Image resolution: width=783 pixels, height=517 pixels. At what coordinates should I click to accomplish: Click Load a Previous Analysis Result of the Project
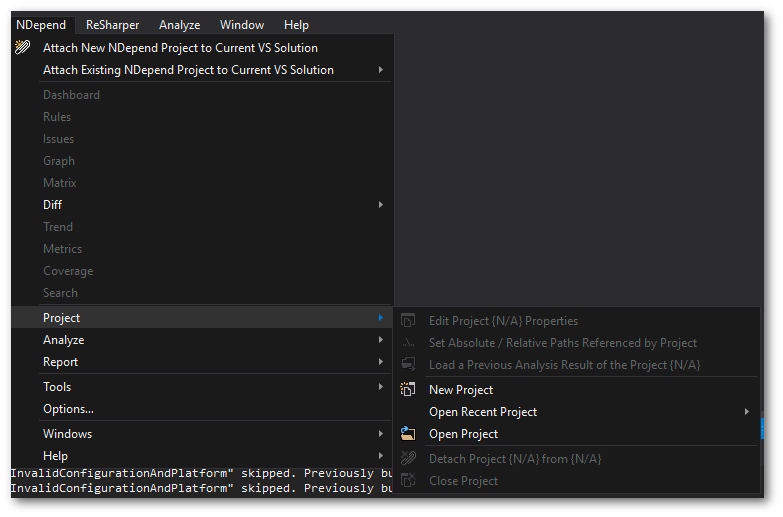click(577, 365)
